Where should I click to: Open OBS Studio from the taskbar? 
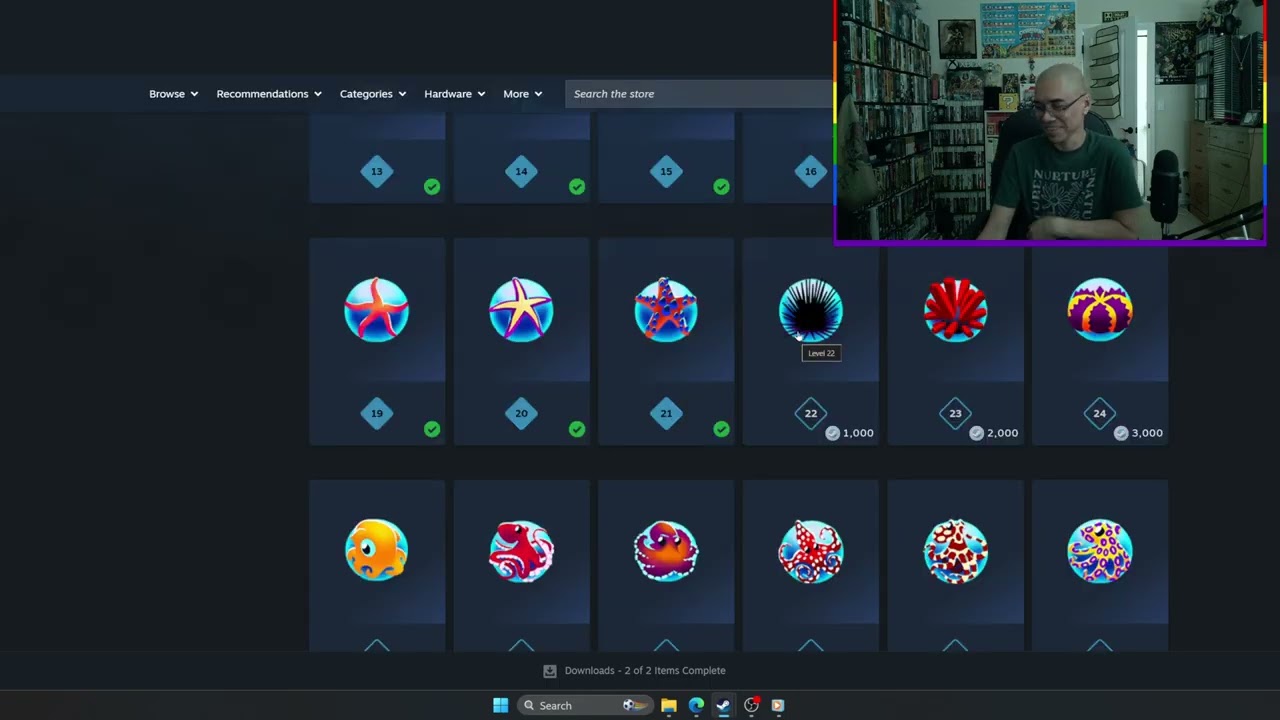coord(751,705)
